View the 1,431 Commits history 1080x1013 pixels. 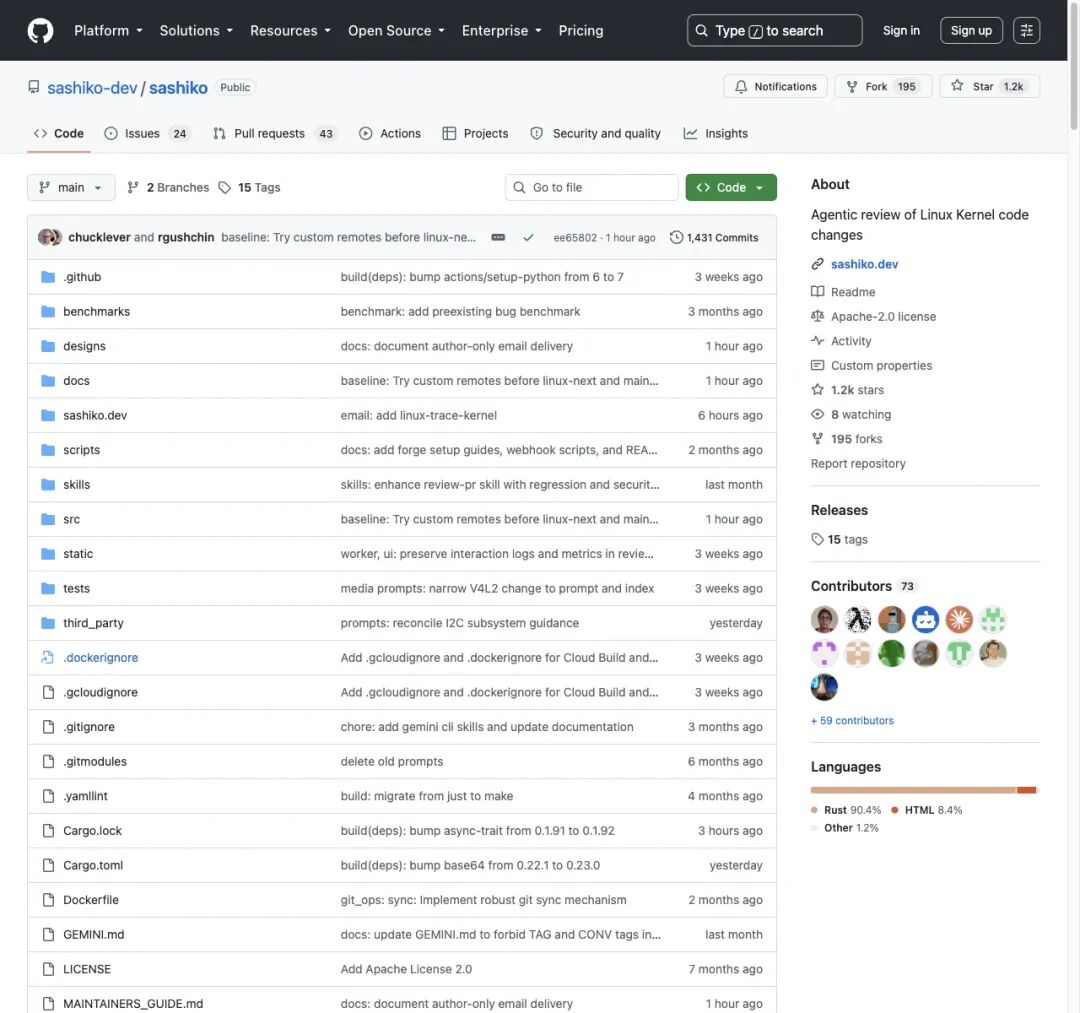714,238
